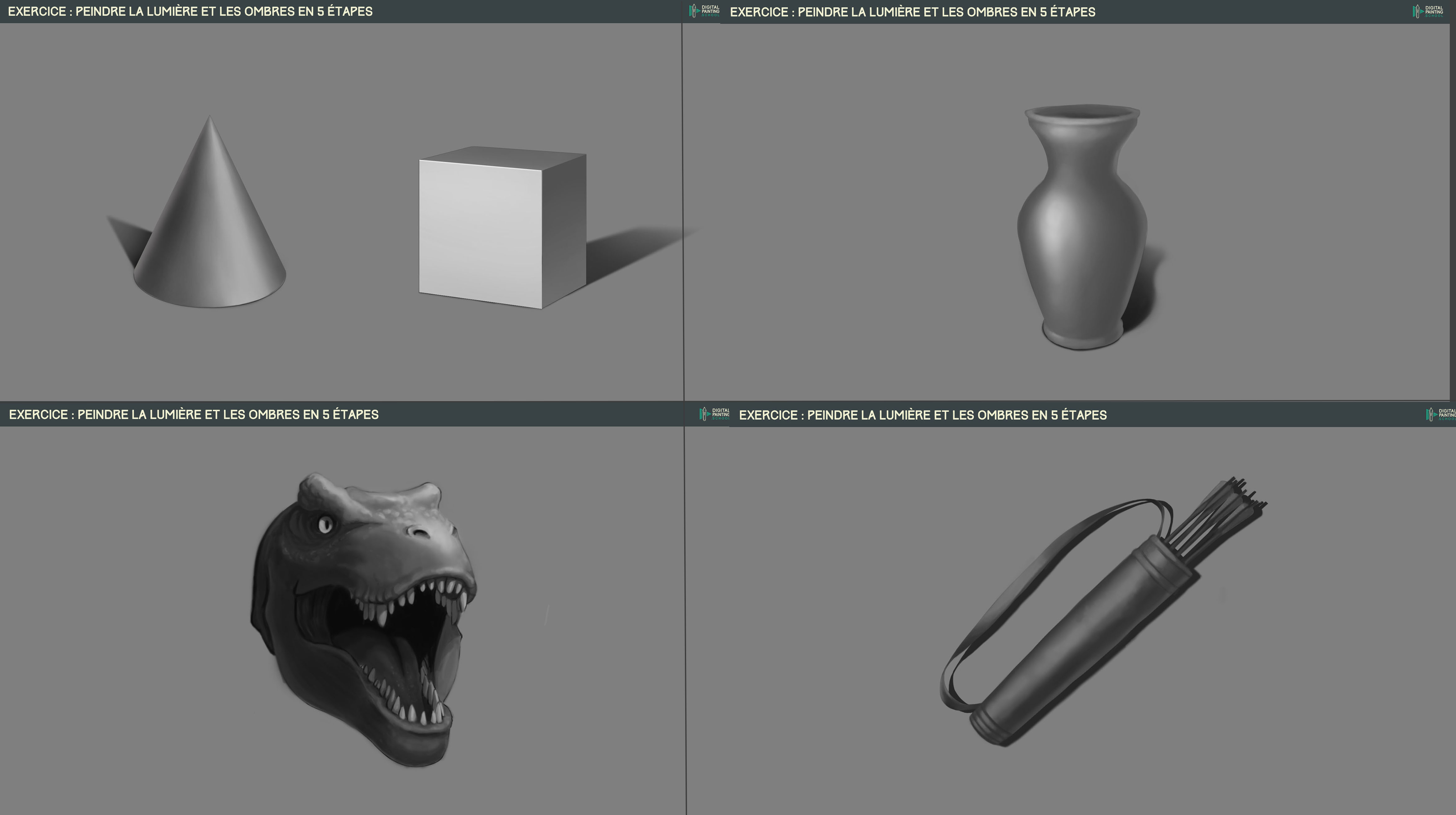Screen dimensions: 1456x815
Task: Click the Digital Painting School logo in top-right panel
Action: (1427, 11)
